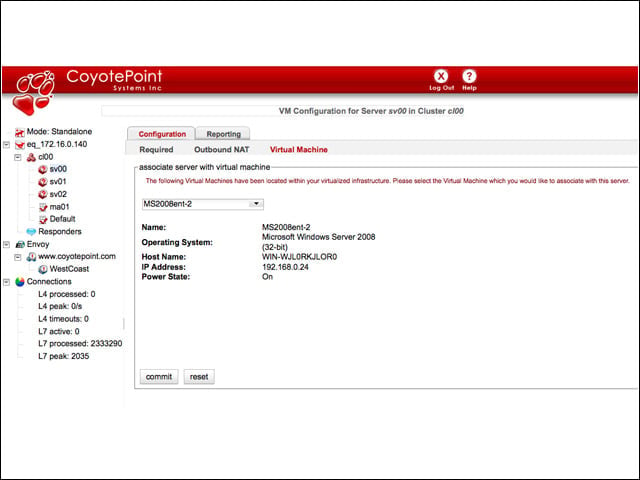Select sv01 in the tree
The width and height of the screenshot is (640, 480).
58,182
